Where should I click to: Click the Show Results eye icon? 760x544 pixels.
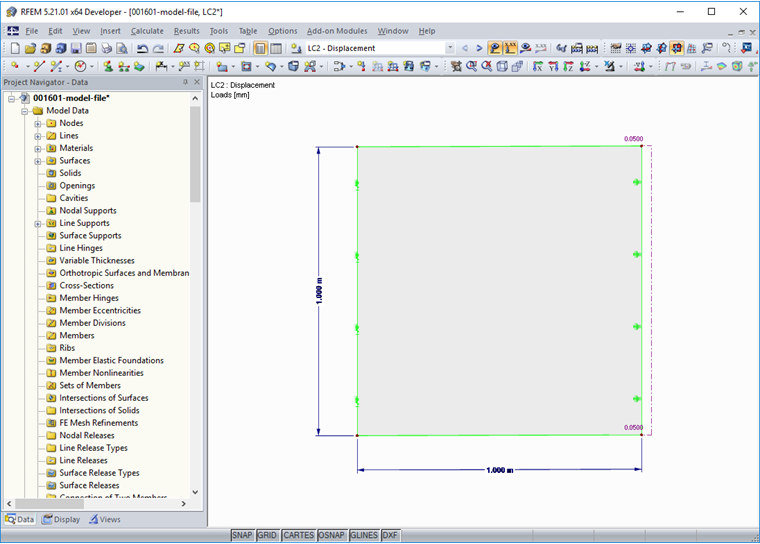525,48
